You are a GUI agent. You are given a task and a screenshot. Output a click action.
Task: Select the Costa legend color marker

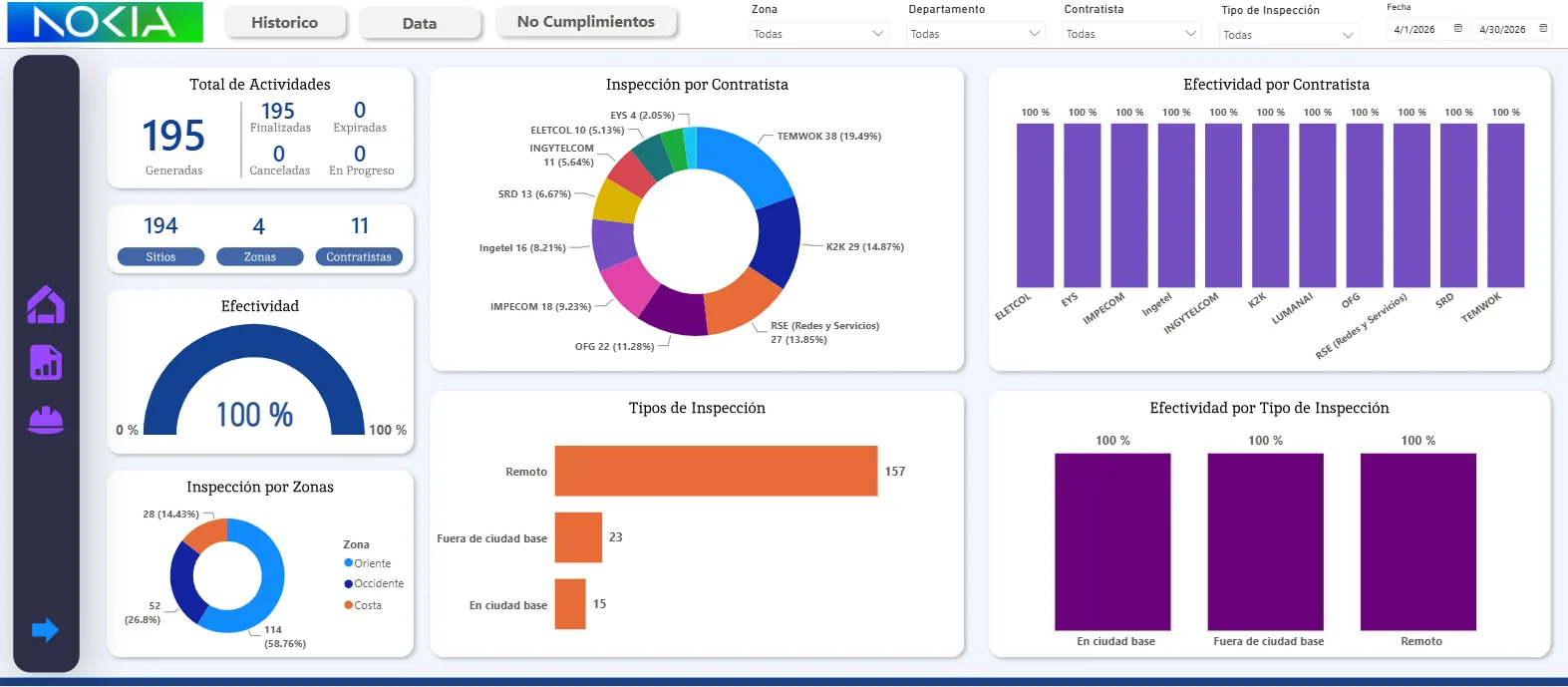click(349, 605)
